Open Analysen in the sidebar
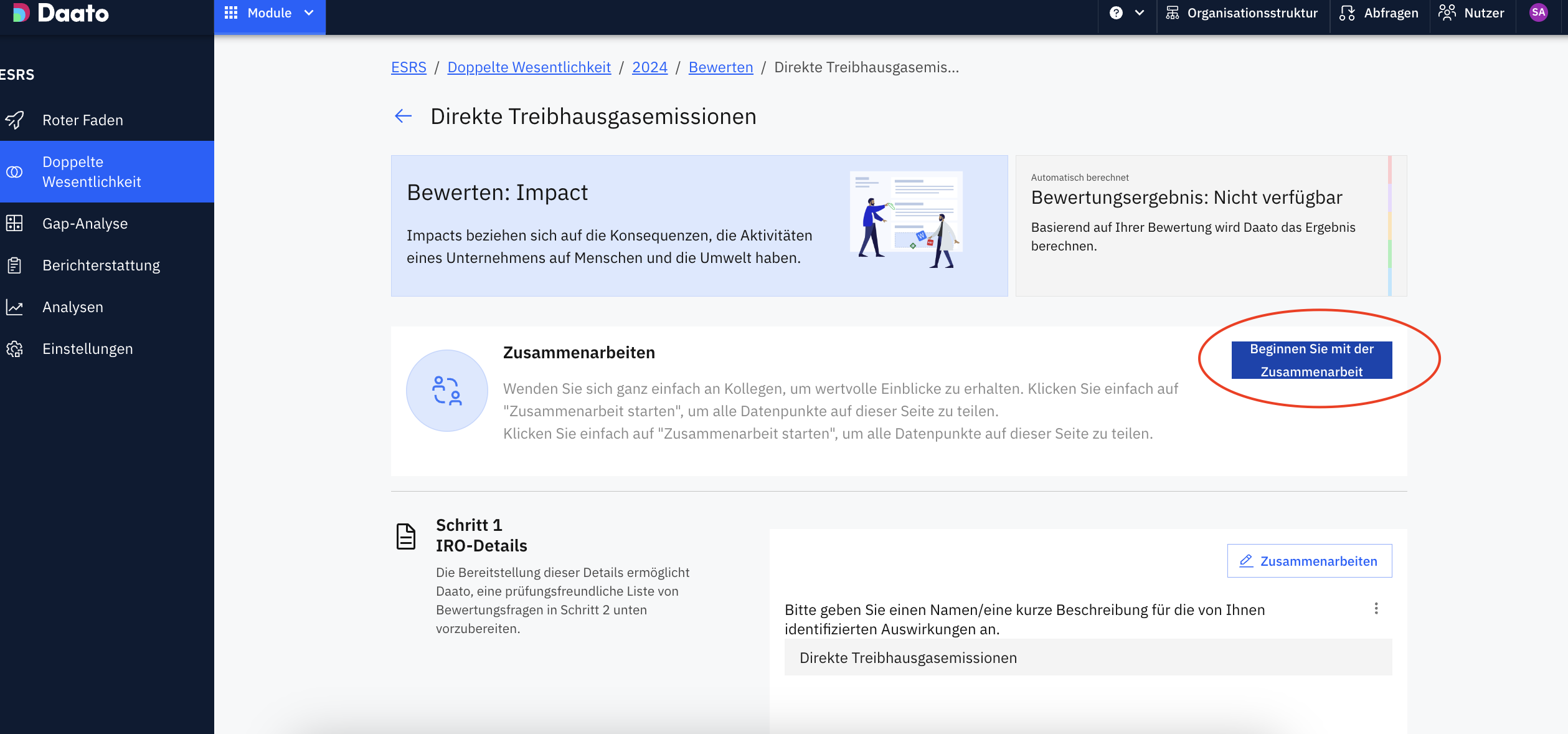 pos(72,307)
